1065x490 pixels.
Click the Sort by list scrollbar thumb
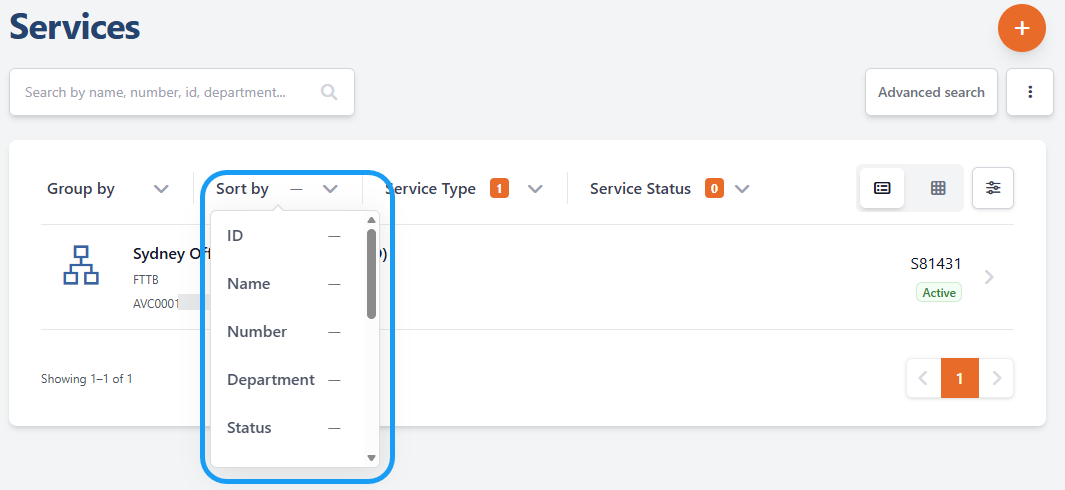coord(371,274)
